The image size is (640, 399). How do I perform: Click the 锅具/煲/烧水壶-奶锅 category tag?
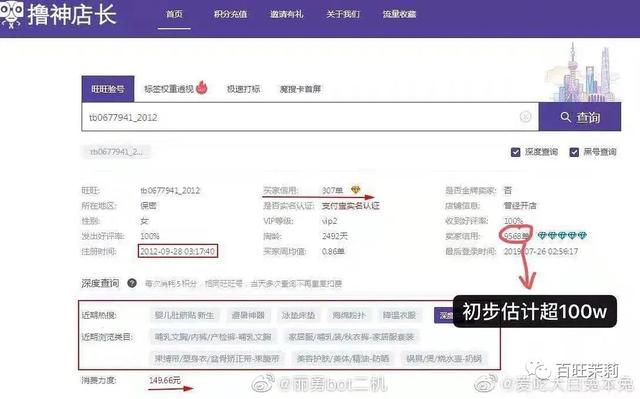click(x=444, y=359)
